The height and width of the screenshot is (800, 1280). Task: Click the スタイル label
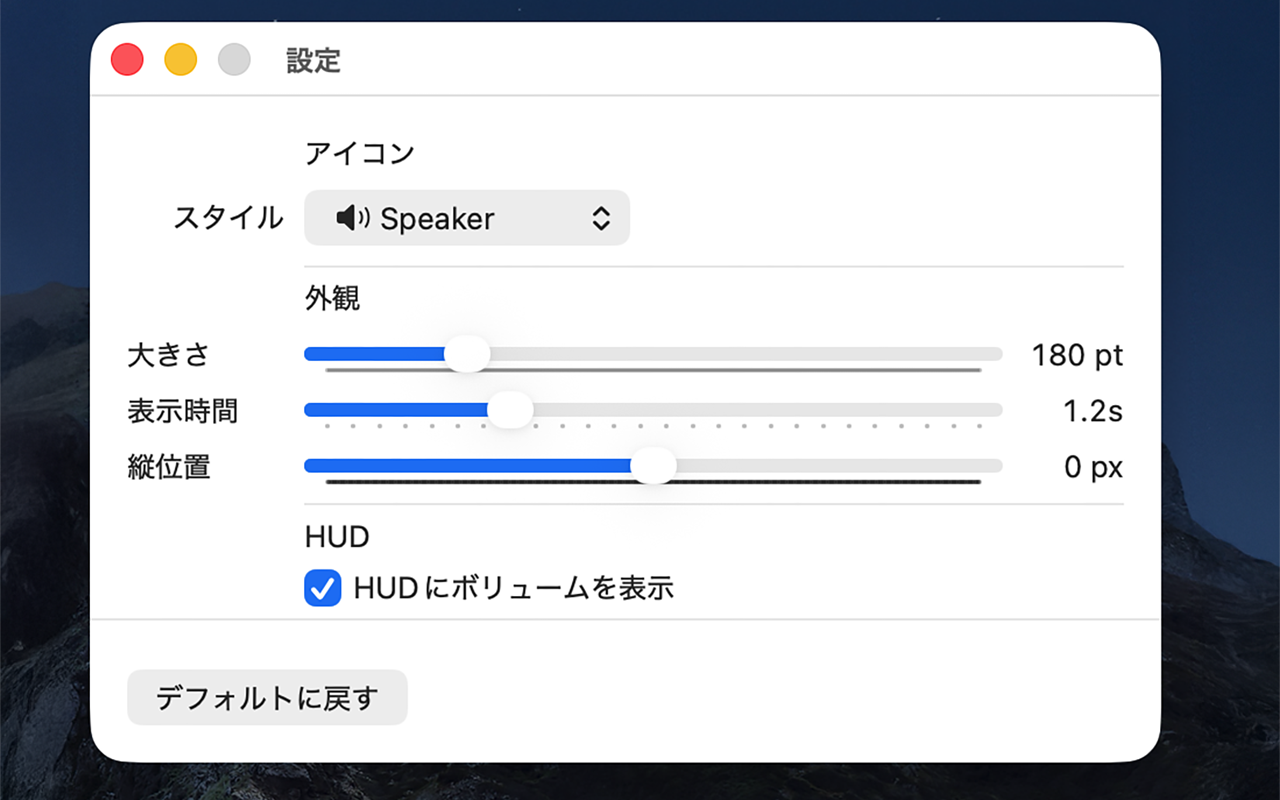(228, 218)
